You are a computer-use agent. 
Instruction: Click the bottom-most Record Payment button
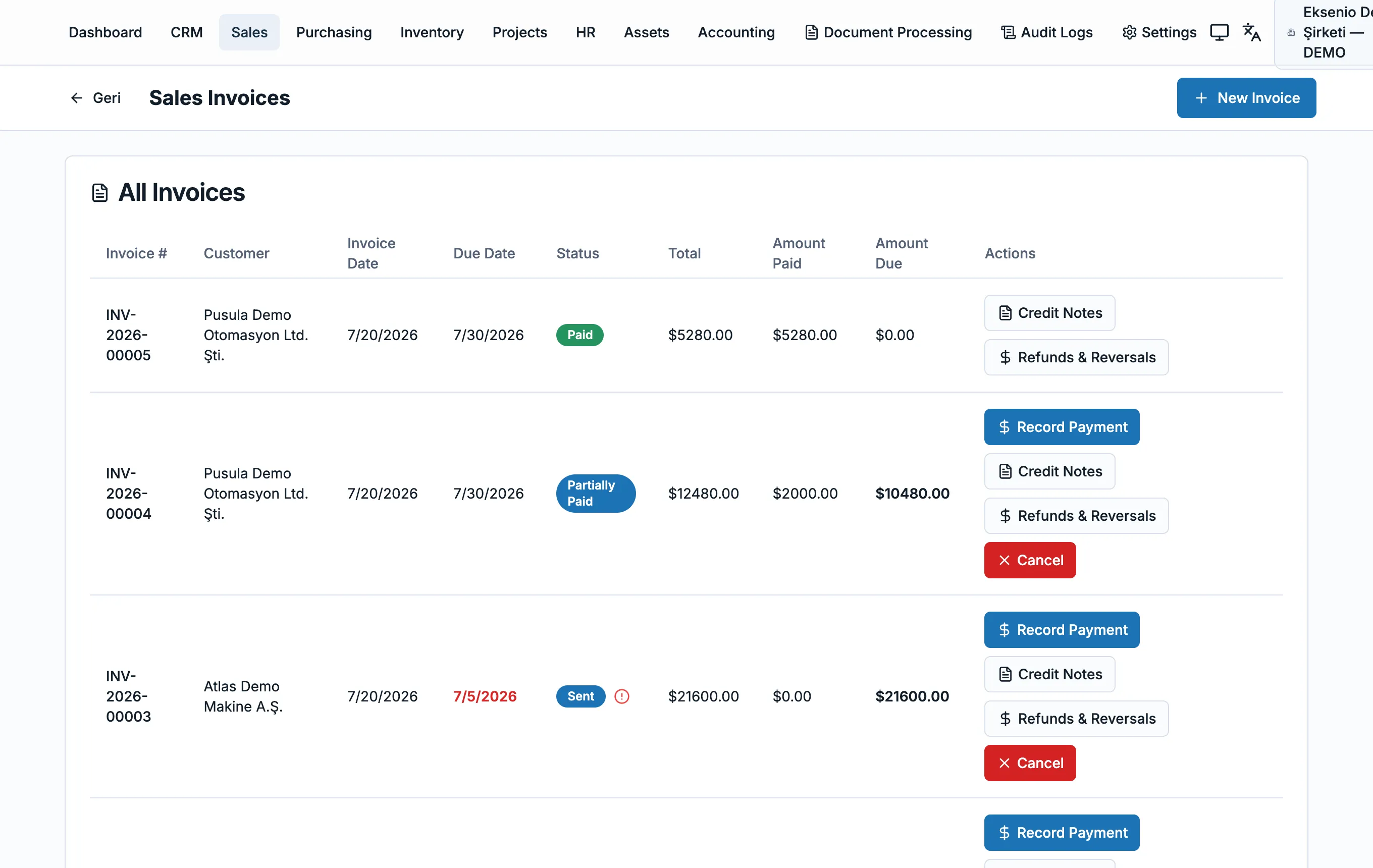coord(1062,833)
